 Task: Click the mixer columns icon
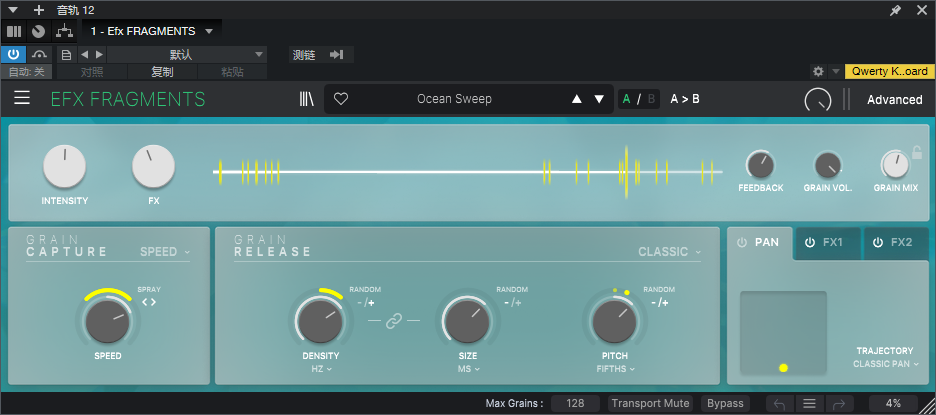(x=14, y=31)
